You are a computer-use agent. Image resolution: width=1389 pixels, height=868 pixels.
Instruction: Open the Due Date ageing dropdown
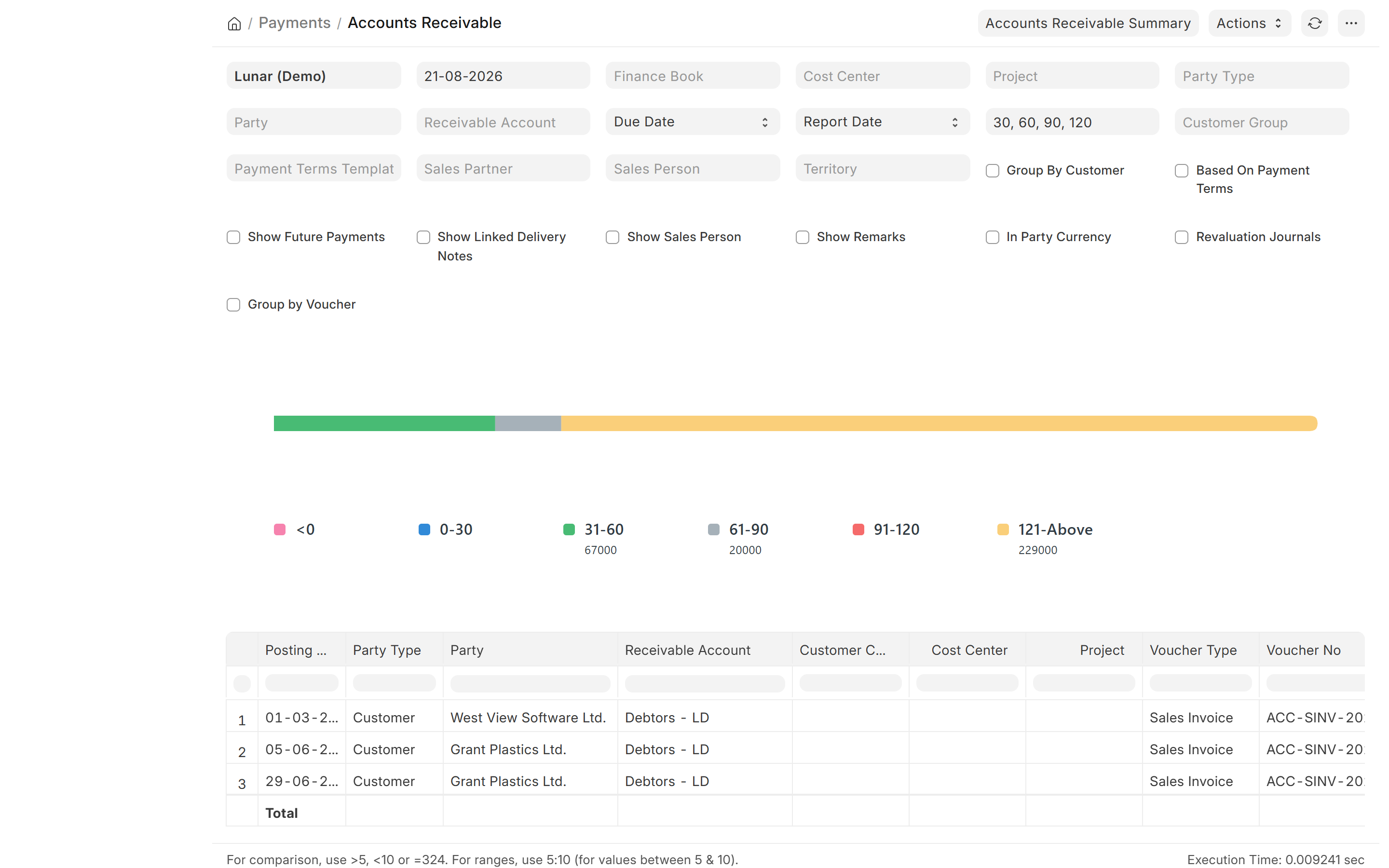[692, 122]
